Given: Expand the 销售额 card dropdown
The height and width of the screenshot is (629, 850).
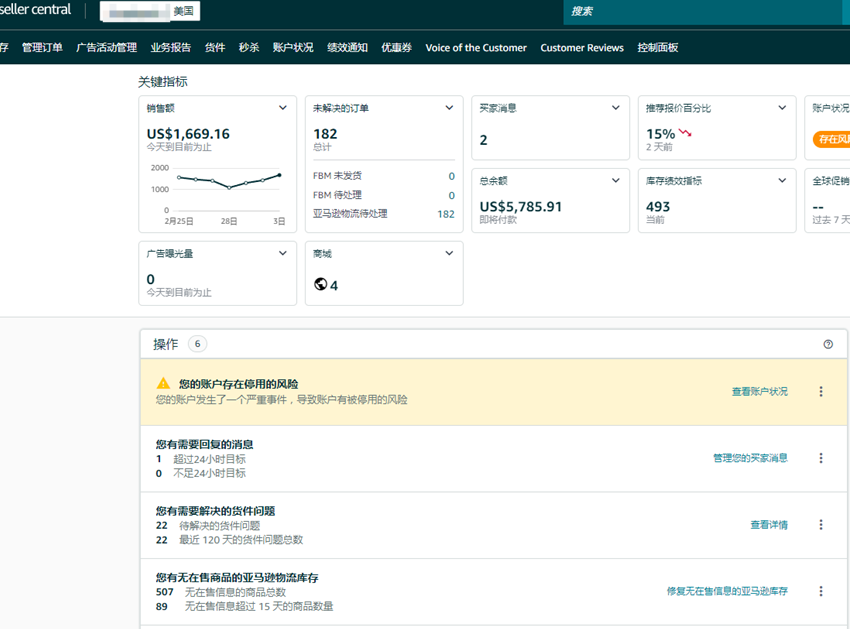Looking at the screenshot, I should pyautogui.click(x=282, y=108).
